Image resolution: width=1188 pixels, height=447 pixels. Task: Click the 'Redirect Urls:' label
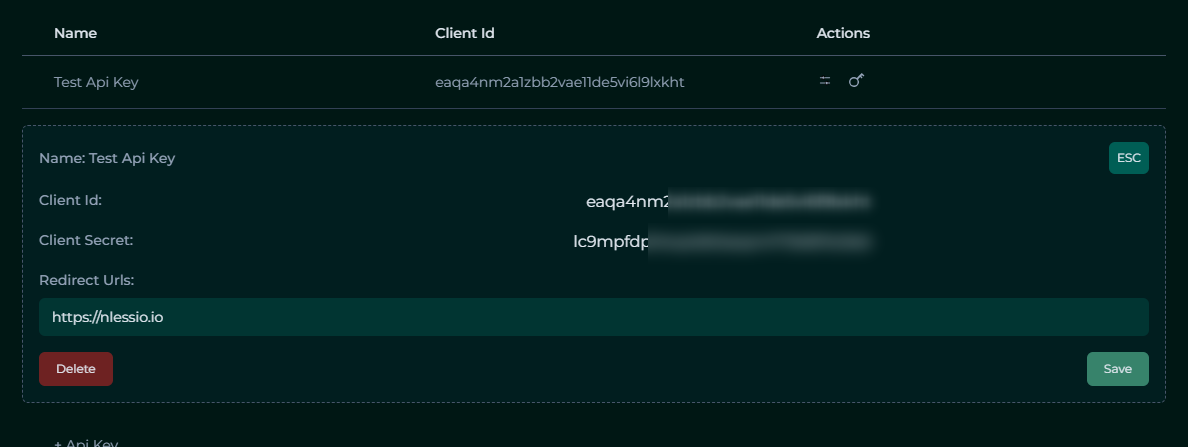click(x=86, y=280)
